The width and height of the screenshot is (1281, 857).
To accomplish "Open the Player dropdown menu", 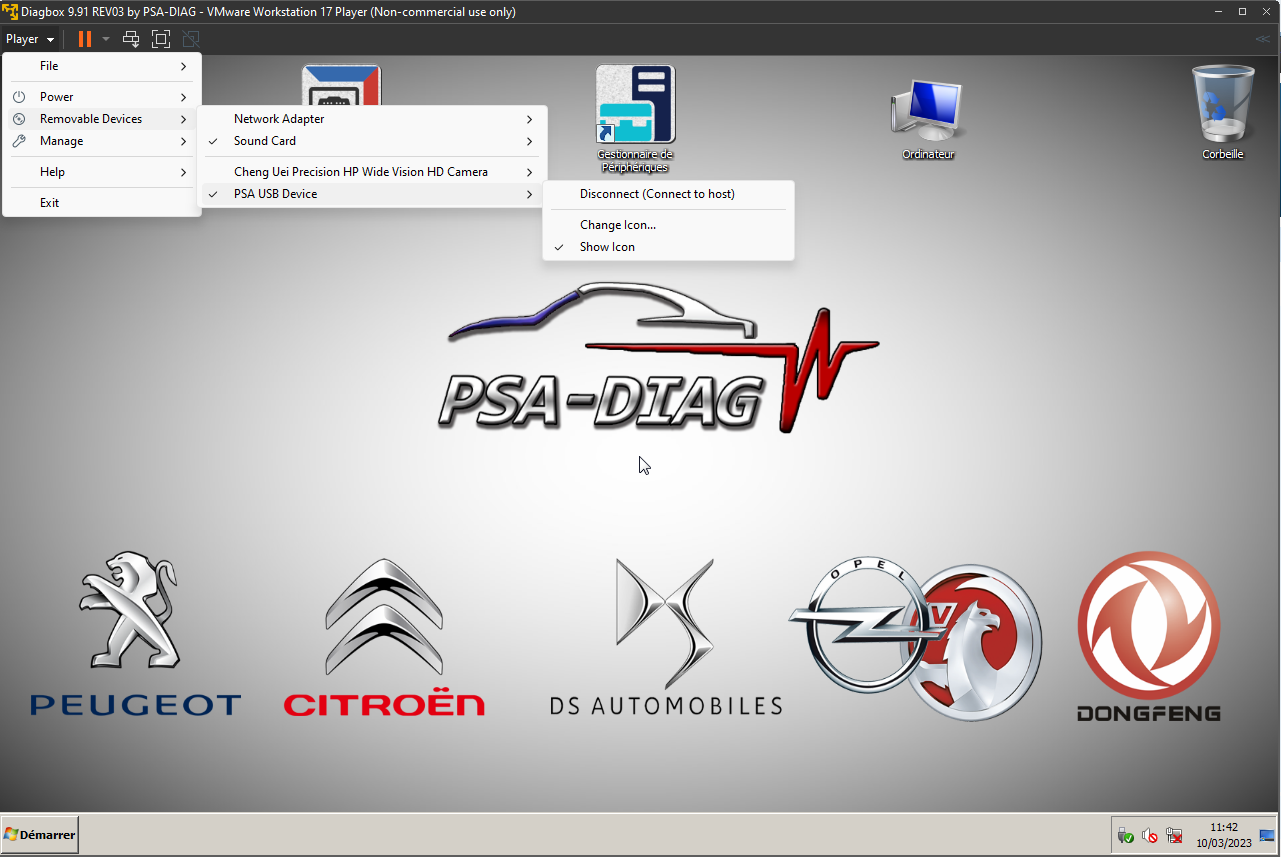I will [30, 39].
